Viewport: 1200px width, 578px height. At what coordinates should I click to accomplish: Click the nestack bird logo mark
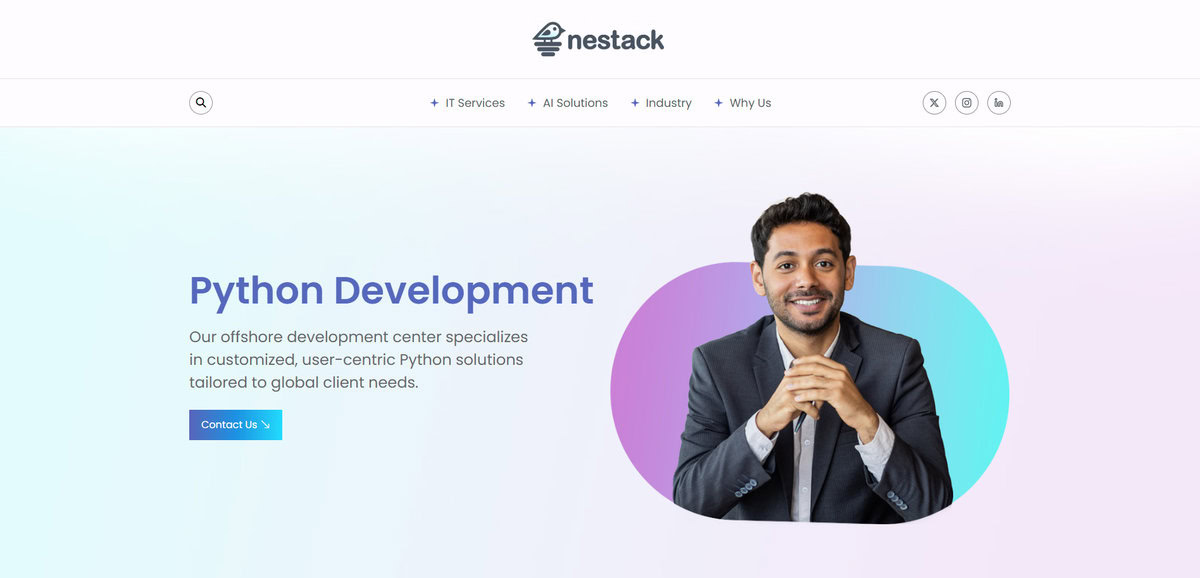548,38
